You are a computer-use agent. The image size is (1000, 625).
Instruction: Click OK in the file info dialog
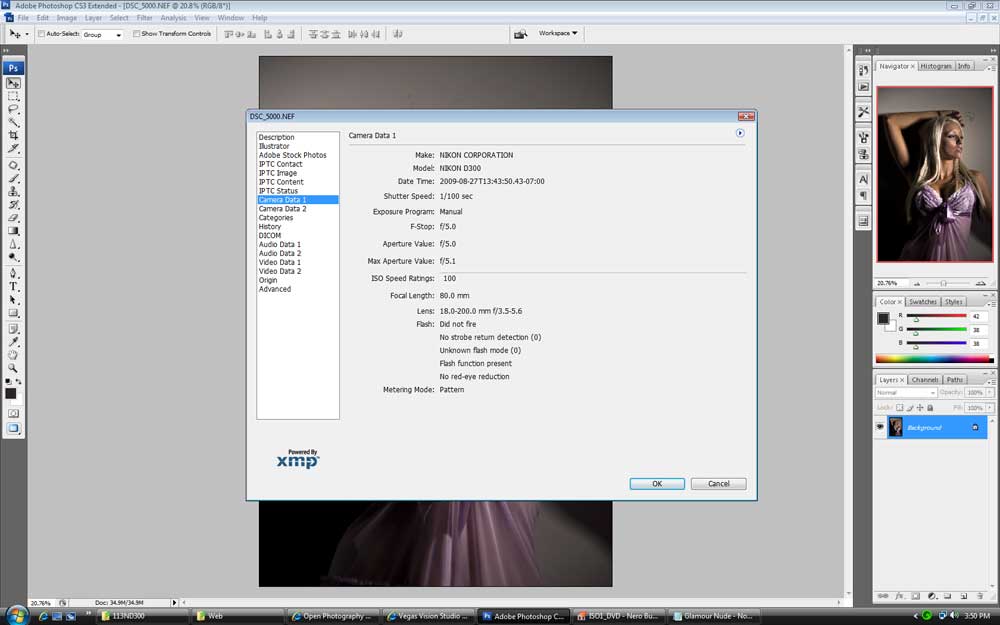tap(657, 484)
